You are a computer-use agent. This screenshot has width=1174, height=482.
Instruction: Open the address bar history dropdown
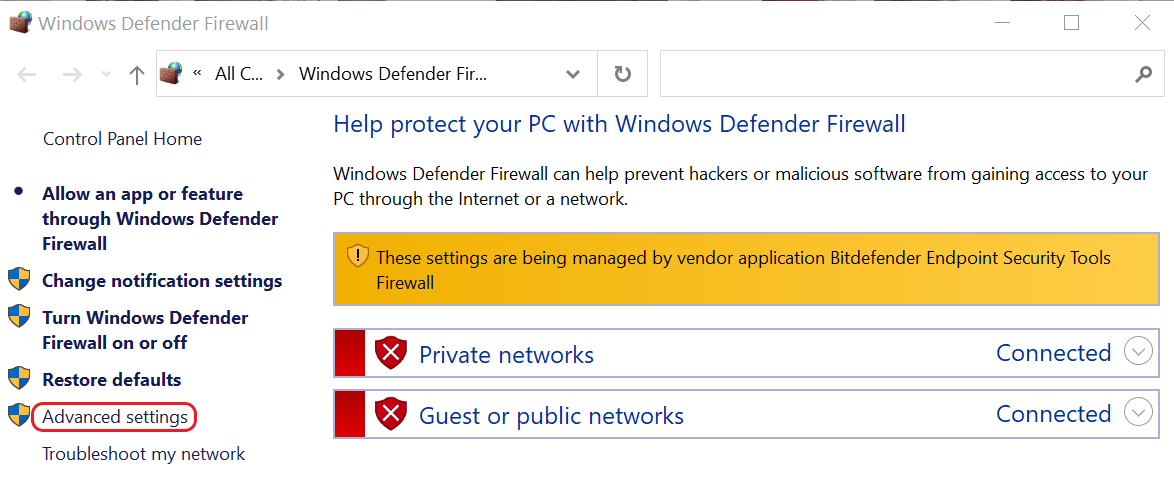pyautogui.click(x=573, y=74)
